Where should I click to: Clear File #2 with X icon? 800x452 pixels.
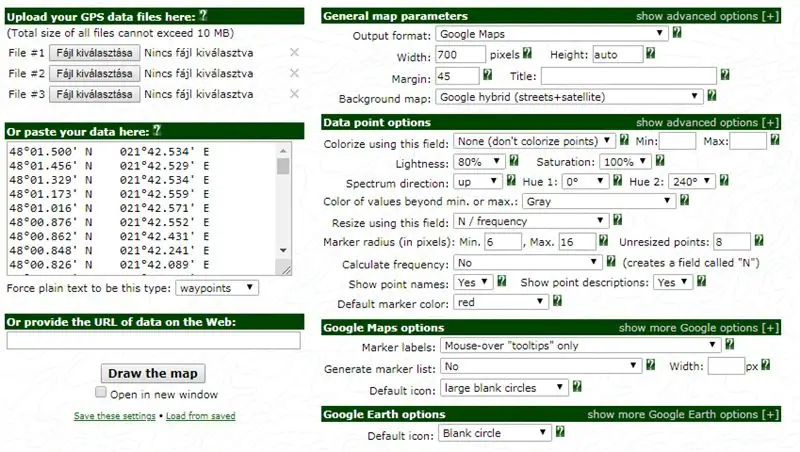pos(294,73)
